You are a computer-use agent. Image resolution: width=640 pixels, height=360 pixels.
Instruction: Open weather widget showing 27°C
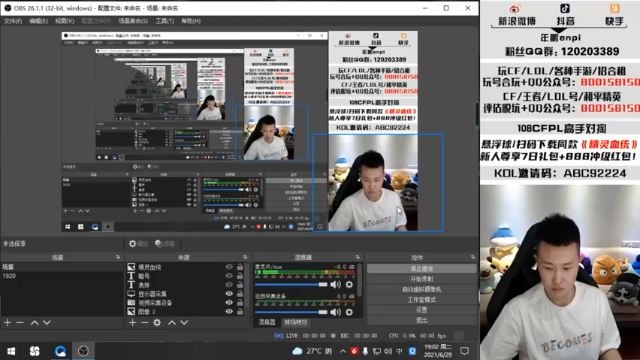tap(312, 351)
